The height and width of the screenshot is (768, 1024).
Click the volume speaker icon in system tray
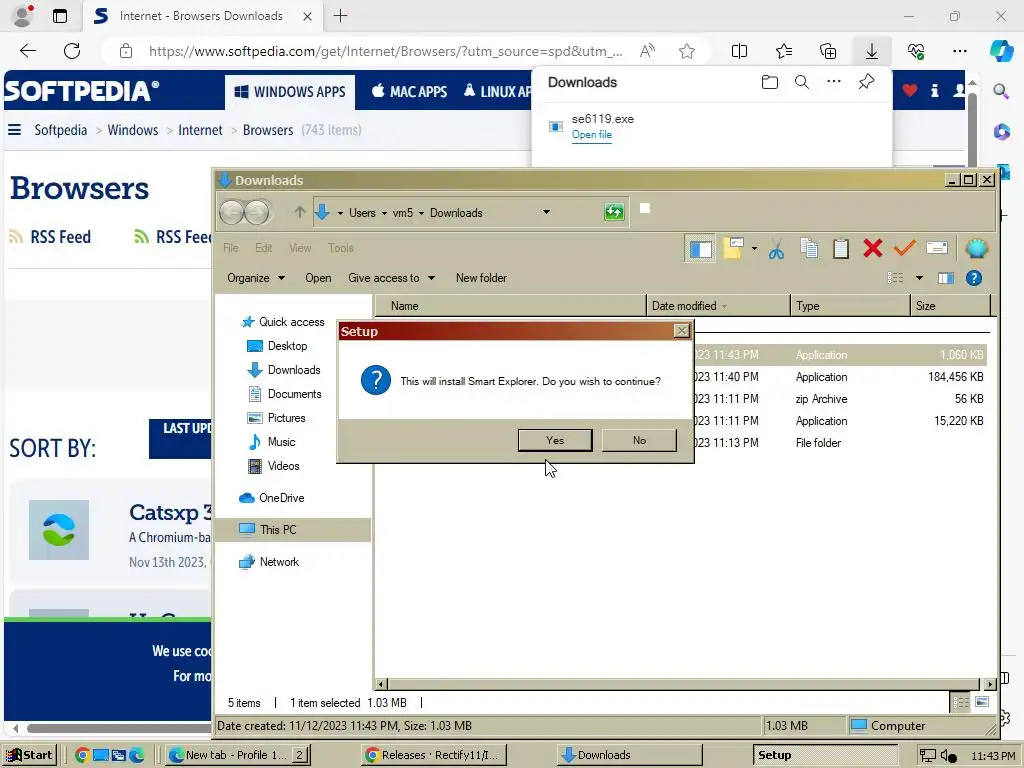pos(948,756)
